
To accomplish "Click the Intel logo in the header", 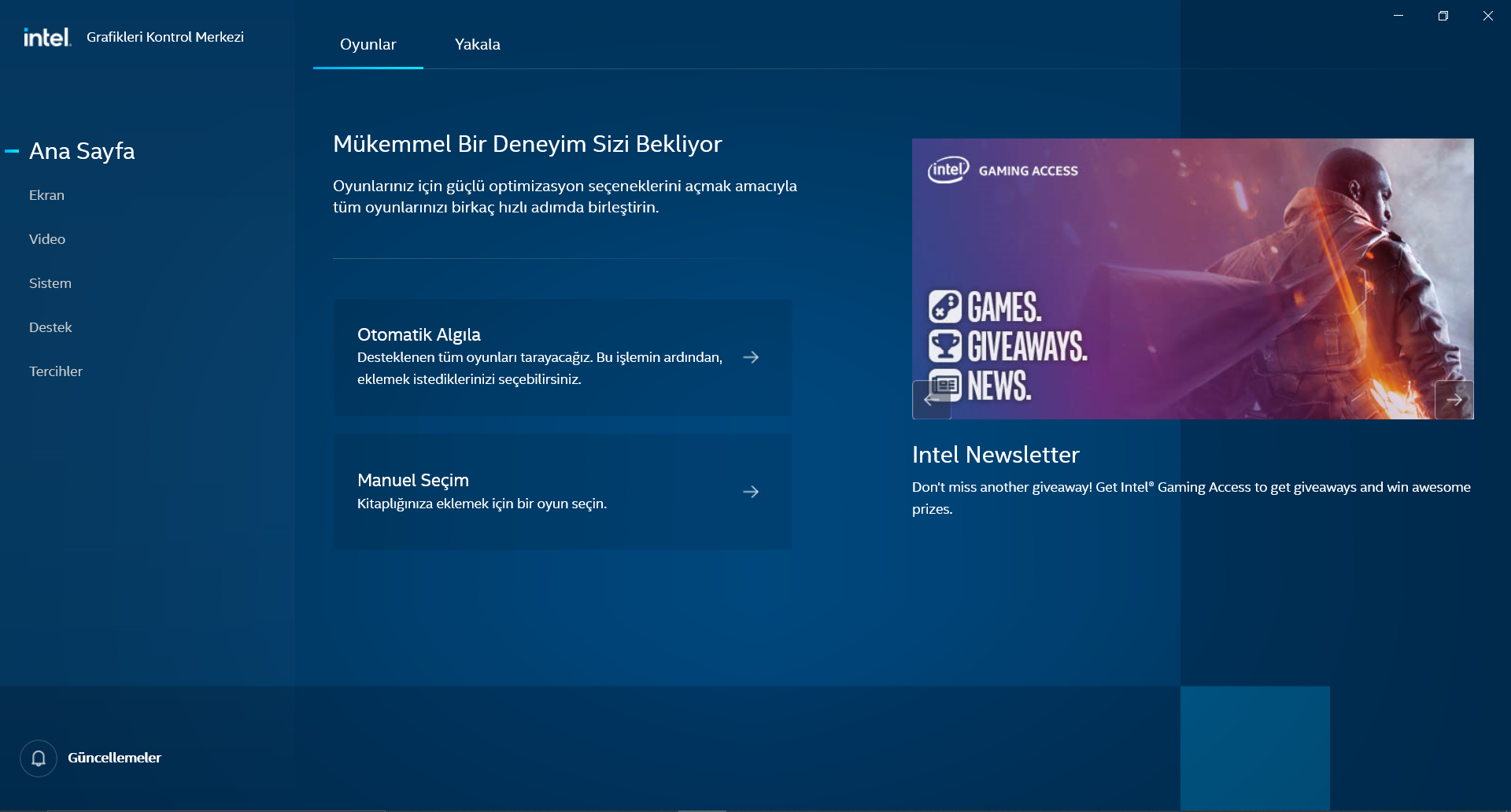I will point(47,37).
